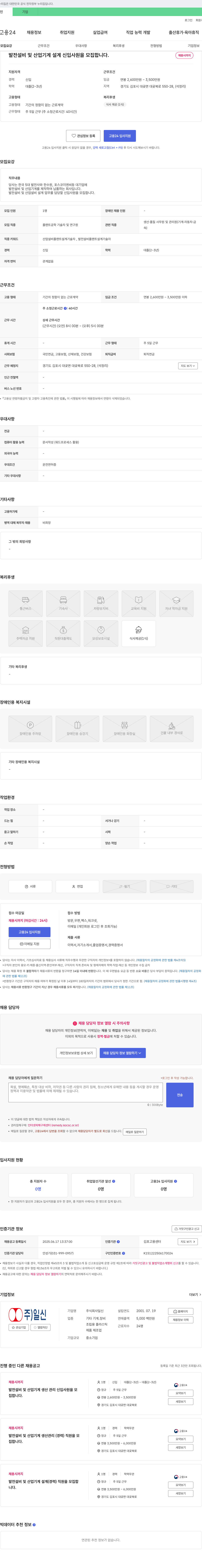The width and height of the screenshot is (202, 1568).
Task: Click the 장애인용 승강기 icon
Action: pos(77,729)
